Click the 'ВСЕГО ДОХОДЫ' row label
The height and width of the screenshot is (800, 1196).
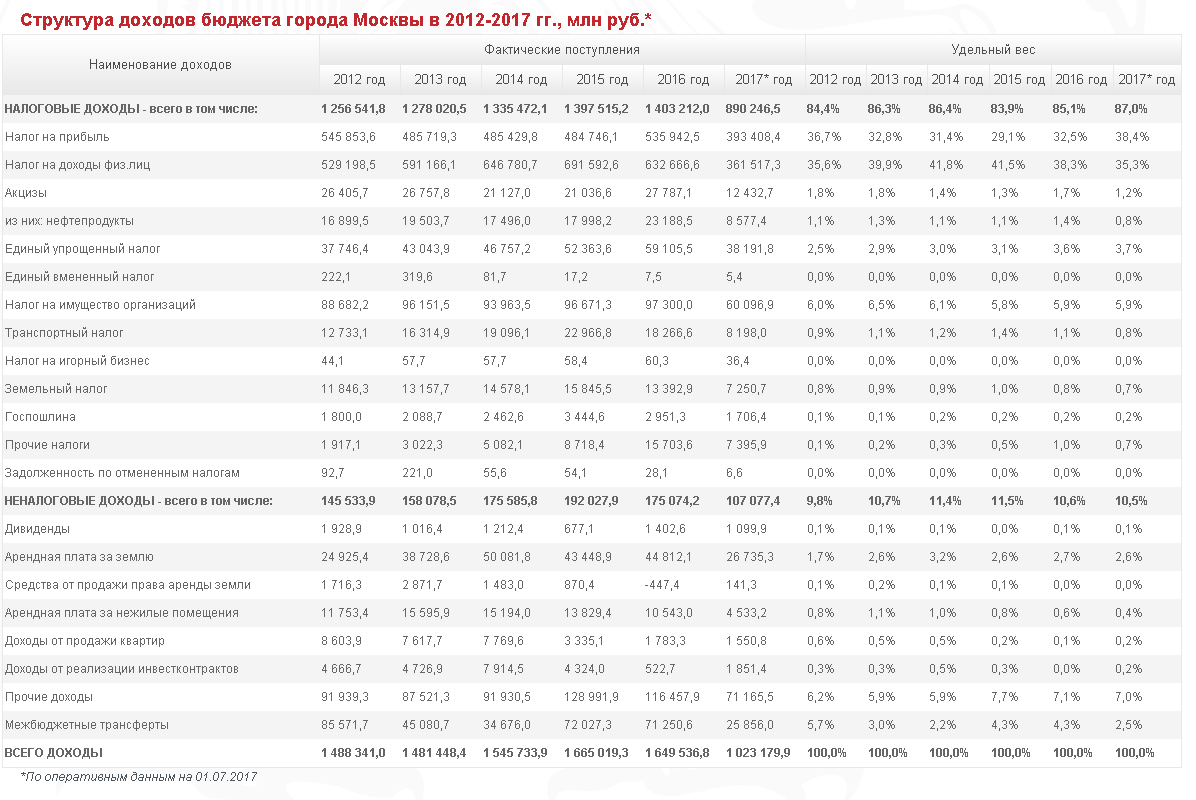point(53,753)
